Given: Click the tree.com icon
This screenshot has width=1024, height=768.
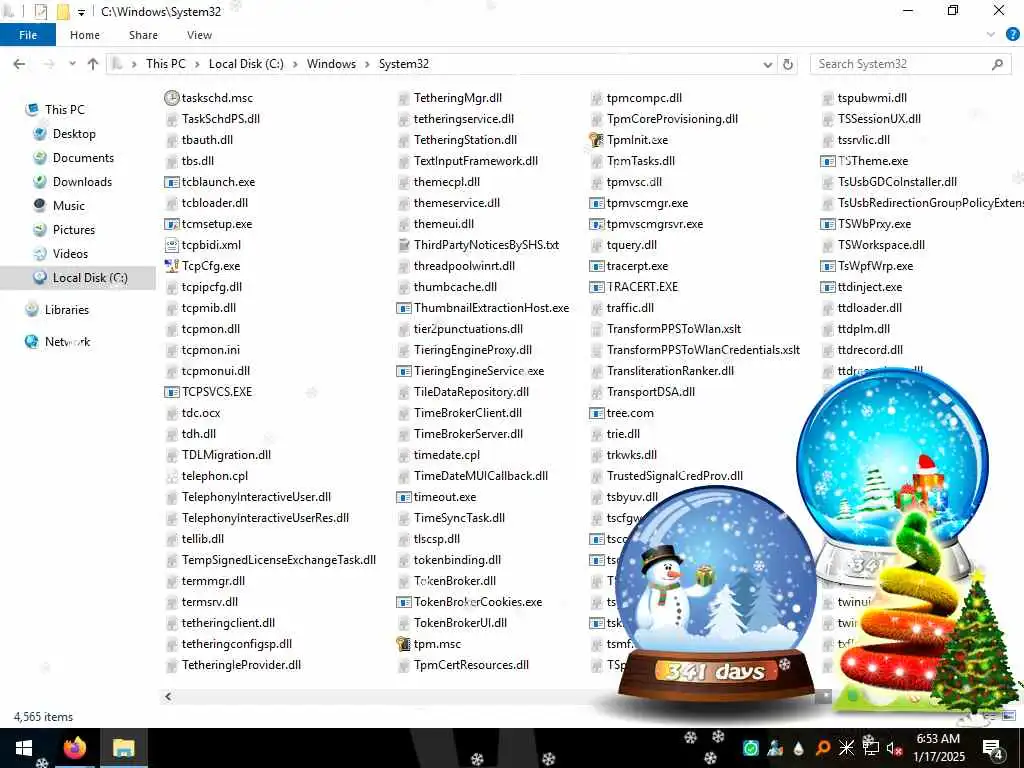Looking at the screenshot, I should click(x=596, y=413).
